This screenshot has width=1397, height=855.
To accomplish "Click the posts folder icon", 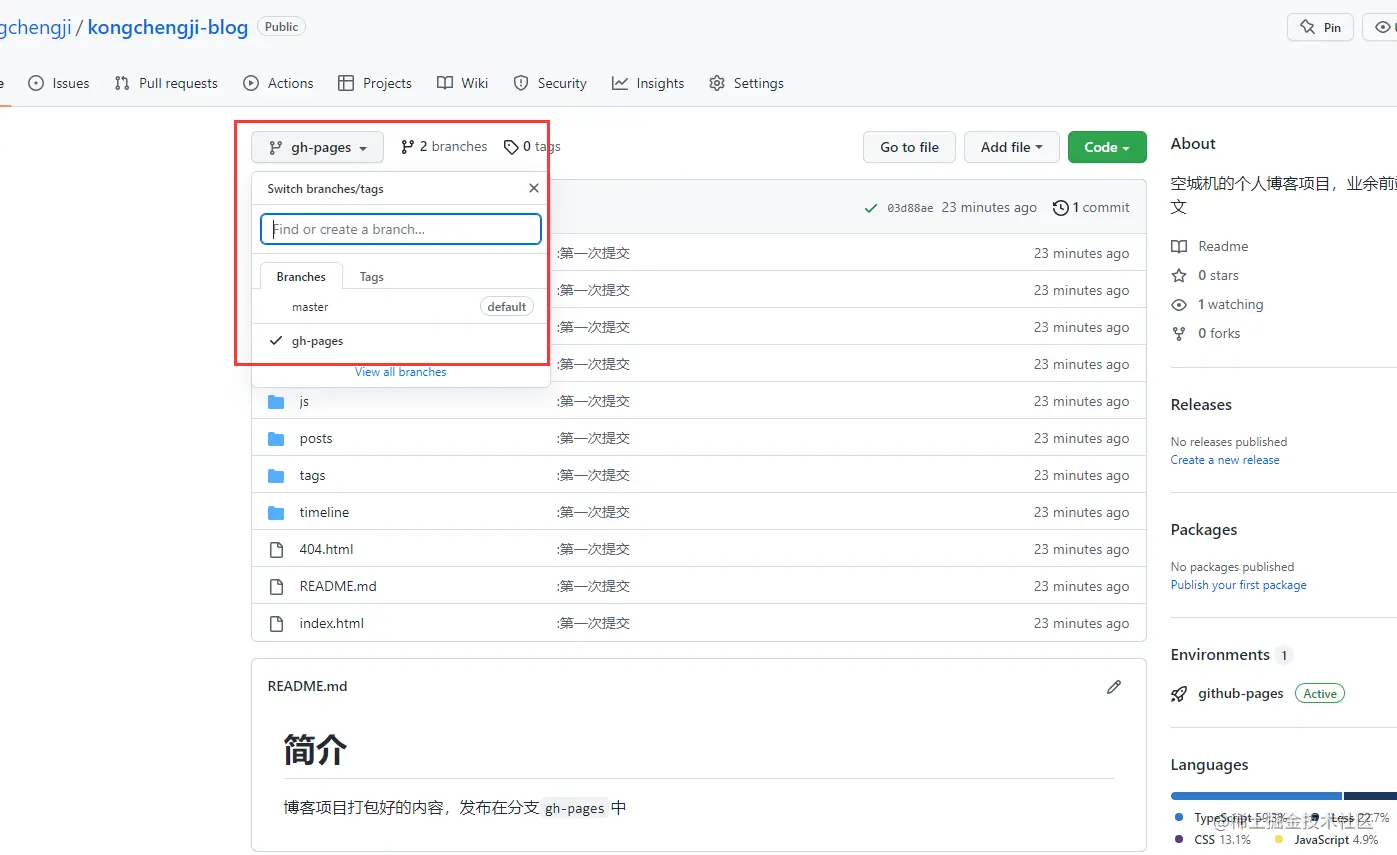I will [276, 438].
